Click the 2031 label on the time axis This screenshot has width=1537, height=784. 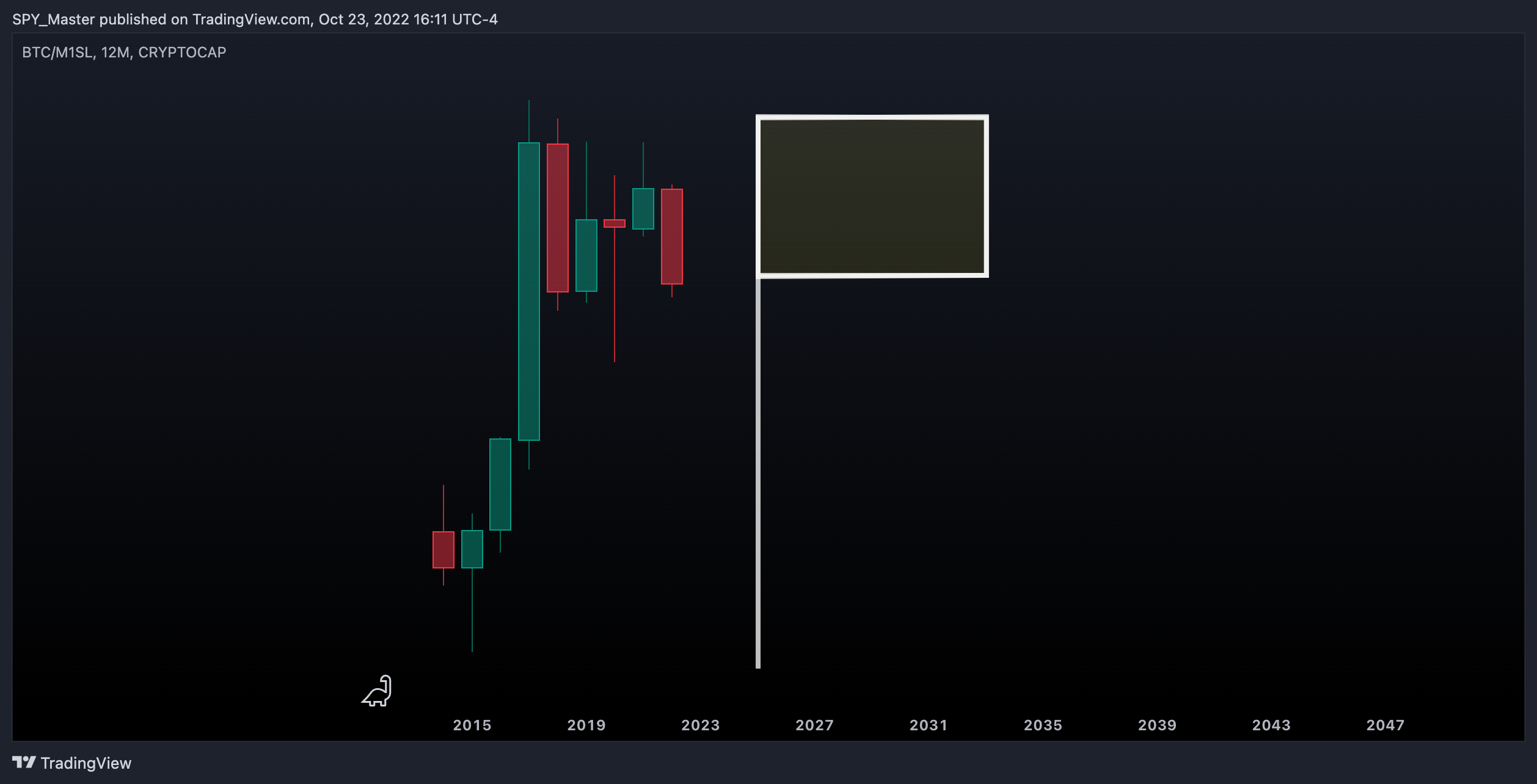[x=929, y=725]
